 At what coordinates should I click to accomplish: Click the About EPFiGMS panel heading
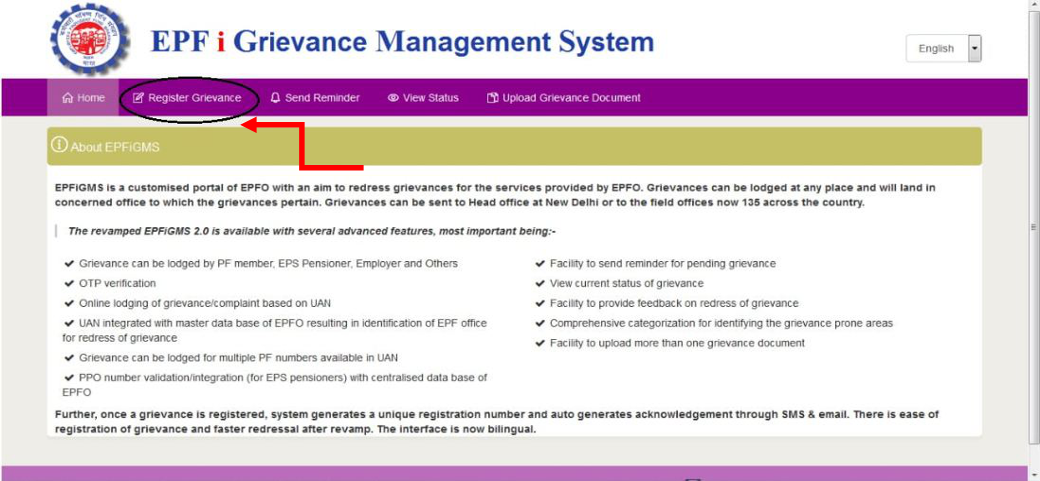(515, 147)
